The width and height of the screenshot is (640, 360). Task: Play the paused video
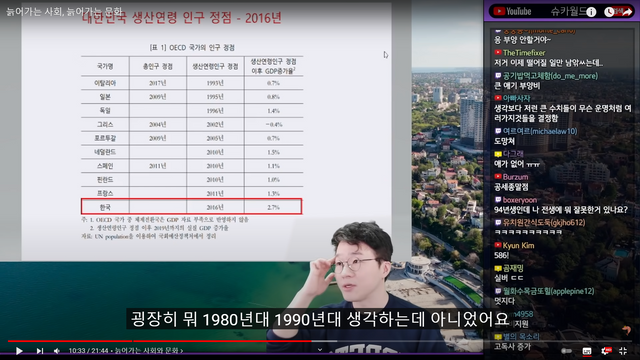click(19, 351)
